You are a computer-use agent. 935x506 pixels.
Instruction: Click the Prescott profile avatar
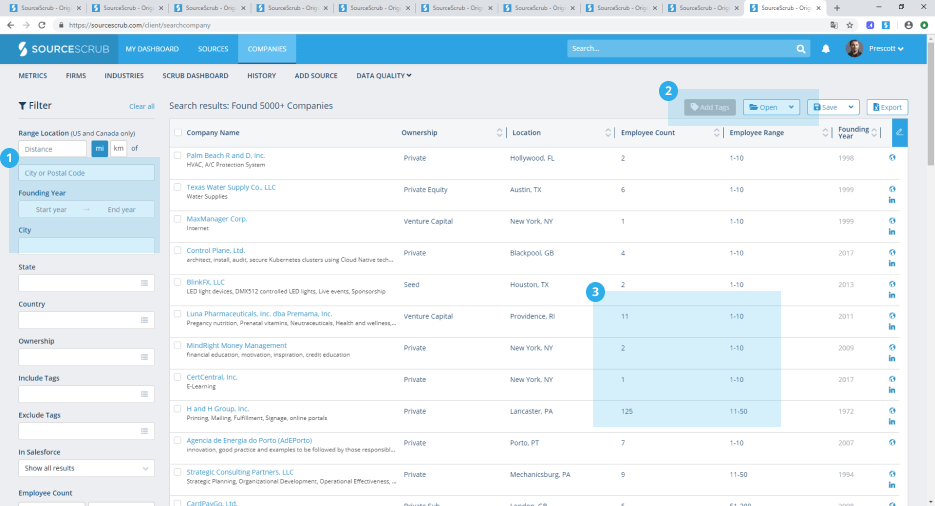[854, 49]
